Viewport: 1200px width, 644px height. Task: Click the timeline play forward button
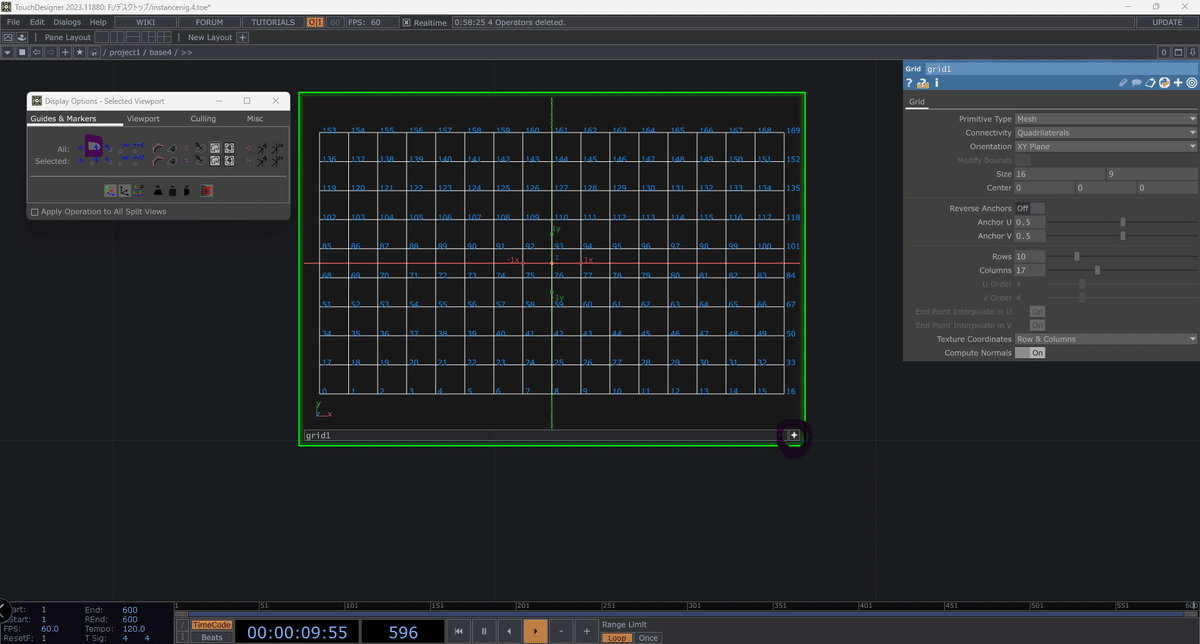[536, 631]
